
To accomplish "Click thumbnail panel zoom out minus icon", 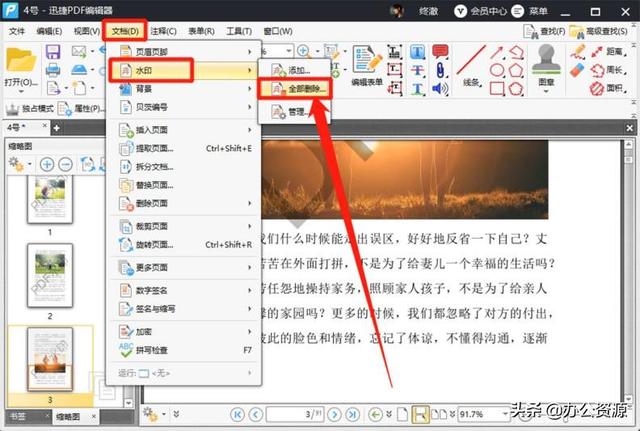I will point(66,164).
